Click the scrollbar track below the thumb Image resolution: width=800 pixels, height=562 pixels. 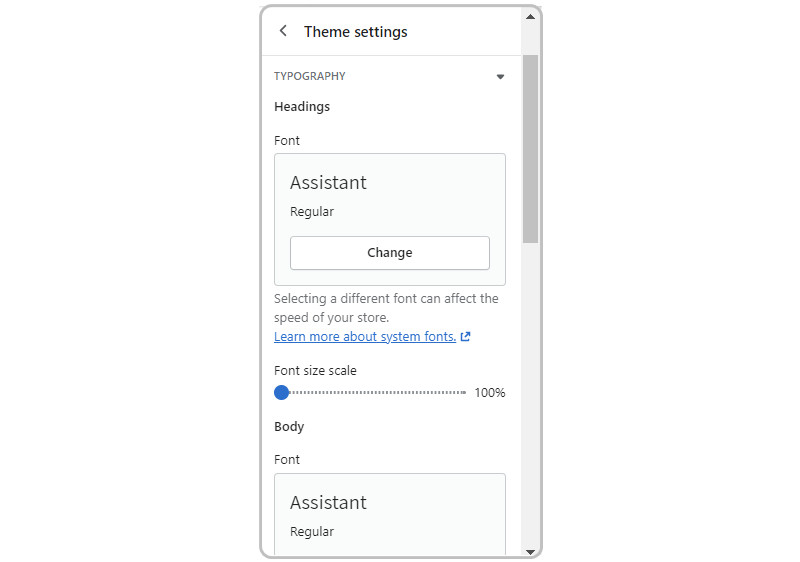[530, 394]
